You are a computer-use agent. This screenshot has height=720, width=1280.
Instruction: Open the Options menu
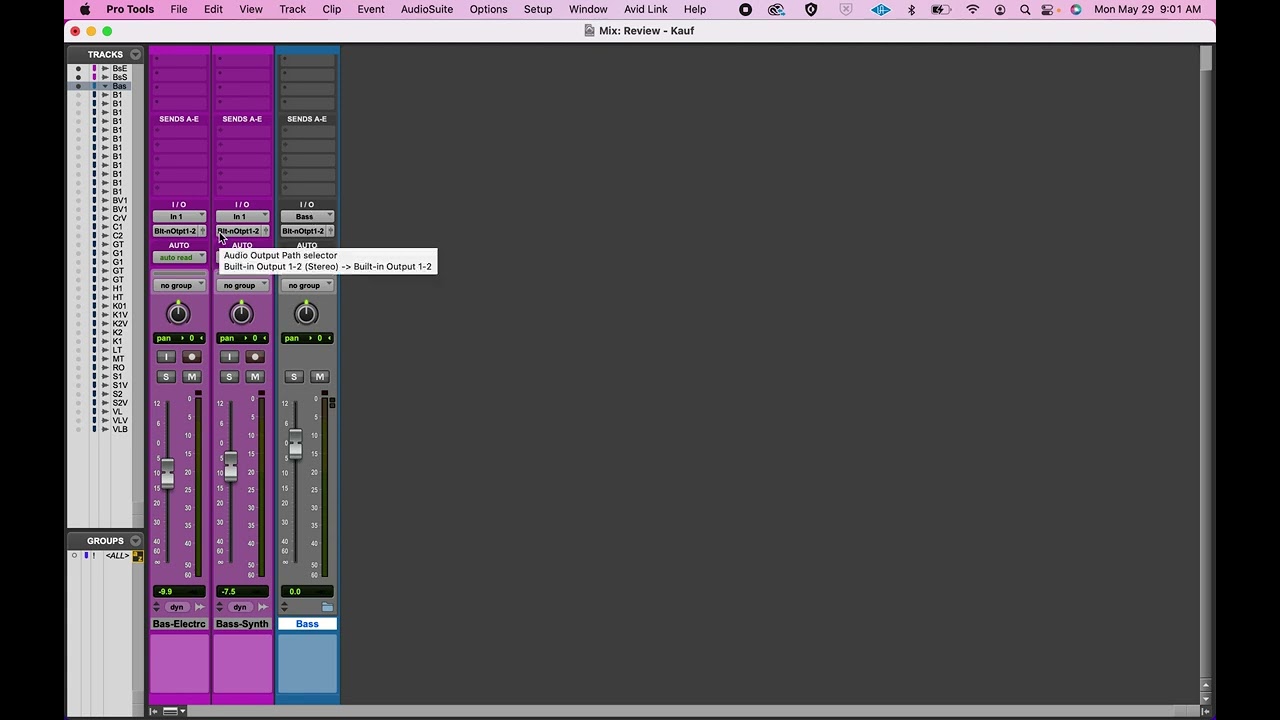point(488,9)
